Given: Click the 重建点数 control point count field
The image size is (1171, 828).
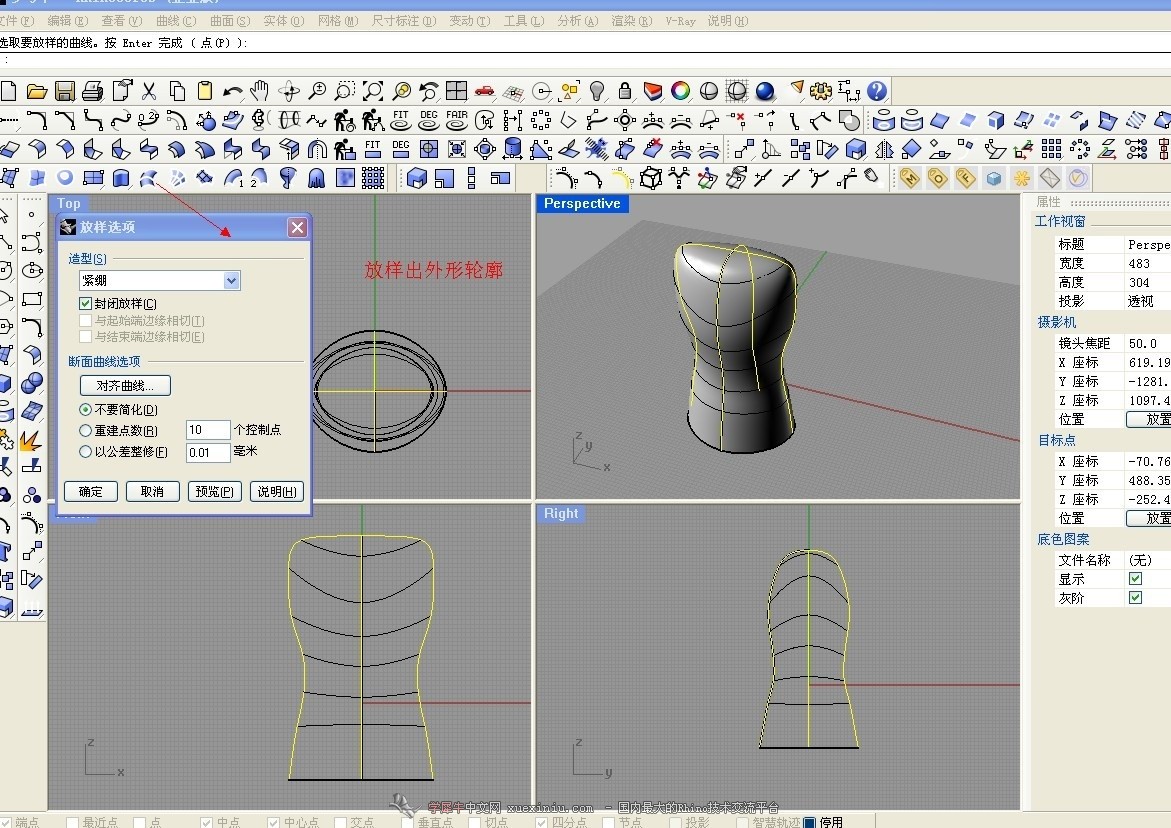Looking at the screenshot, I should (x=208, y=430).
